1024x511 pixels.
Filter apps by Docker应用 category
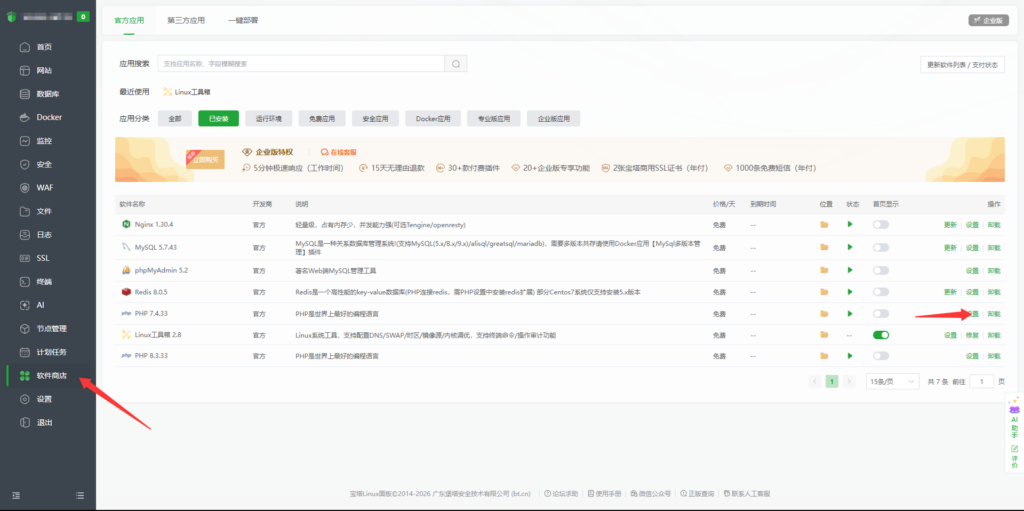433,118
